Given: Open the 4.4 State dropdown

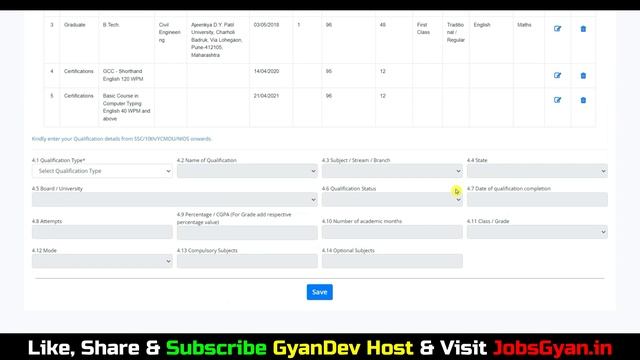Looking at the screenshot, I should pos(537,171).
